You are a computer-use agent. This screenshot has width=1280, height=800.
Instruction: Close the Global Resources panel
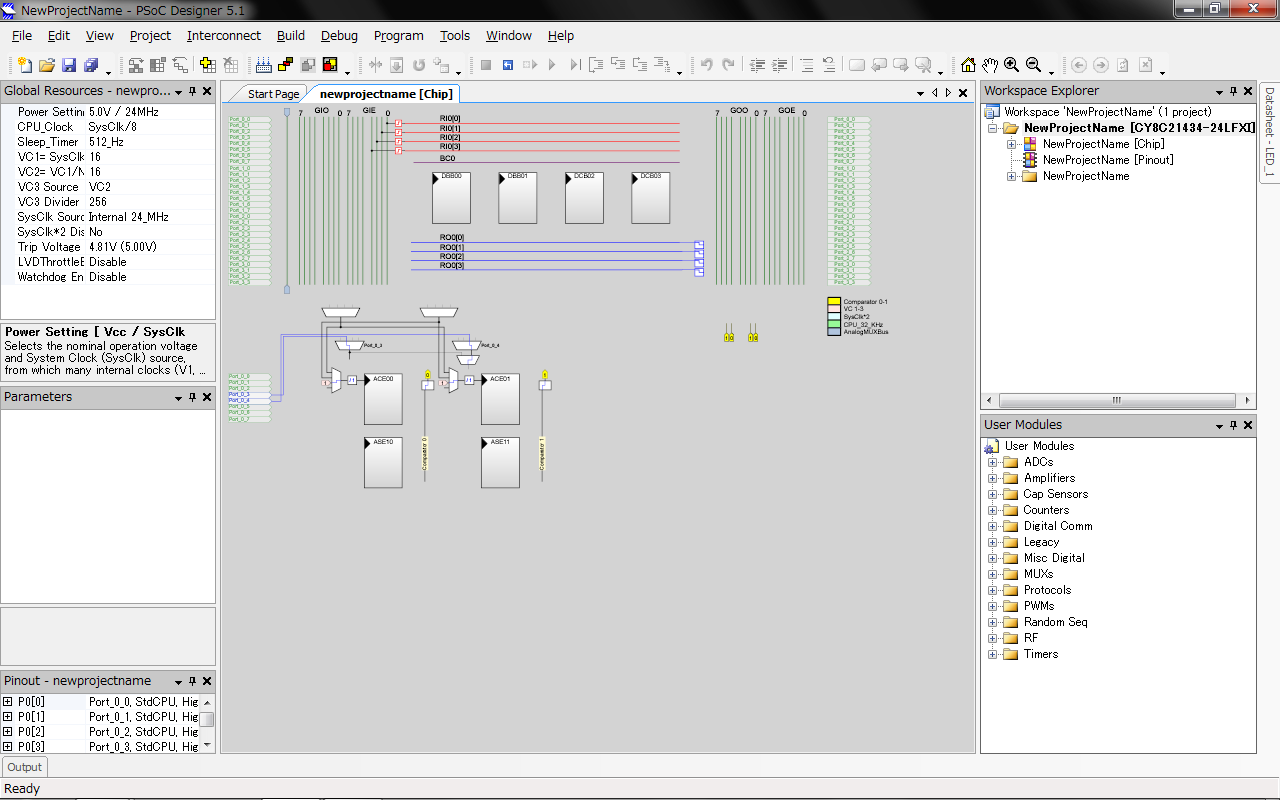point(207,91)
